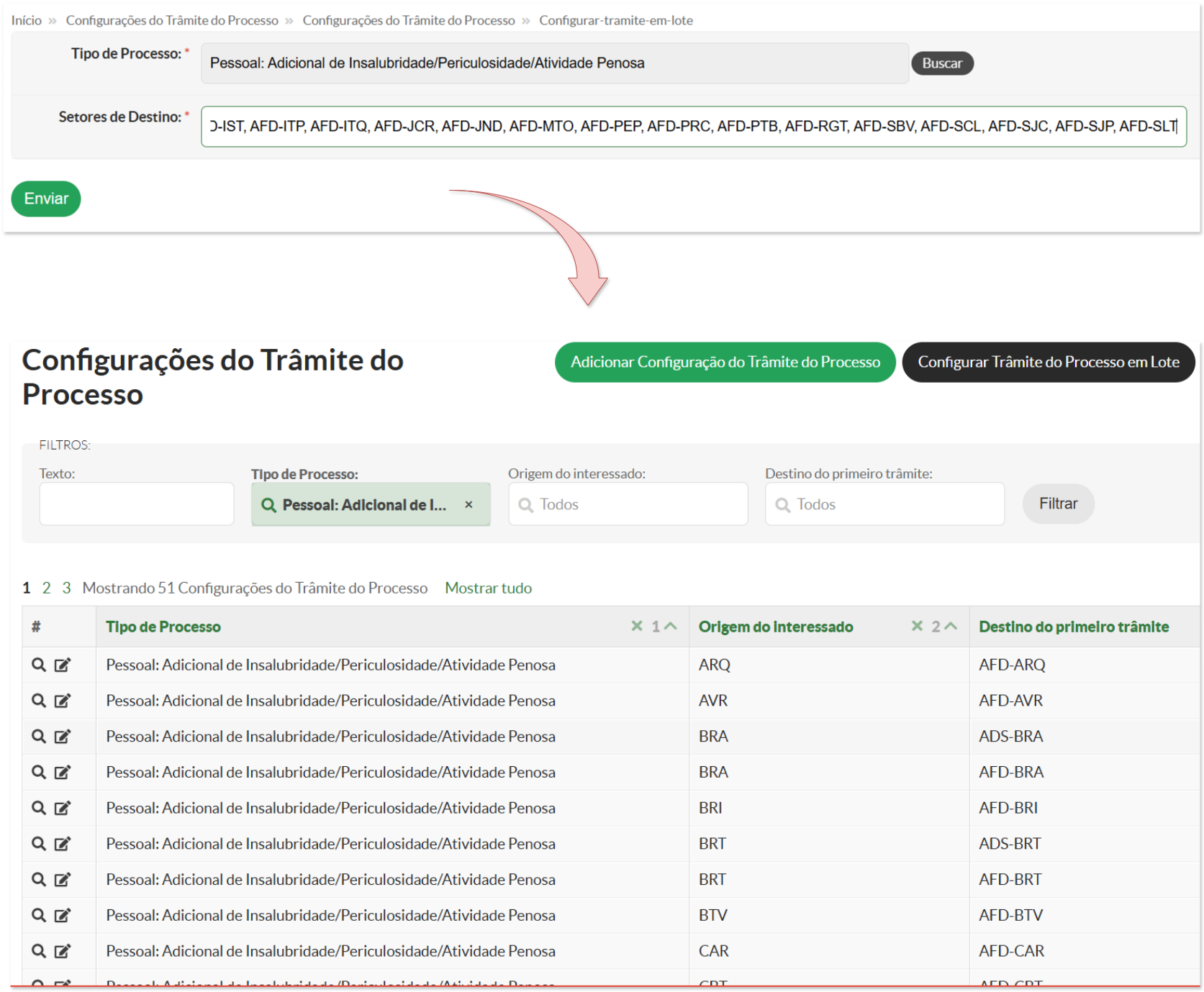
Task: View the AFD-BTV row with magnifier icon
Action: [39, 915]
